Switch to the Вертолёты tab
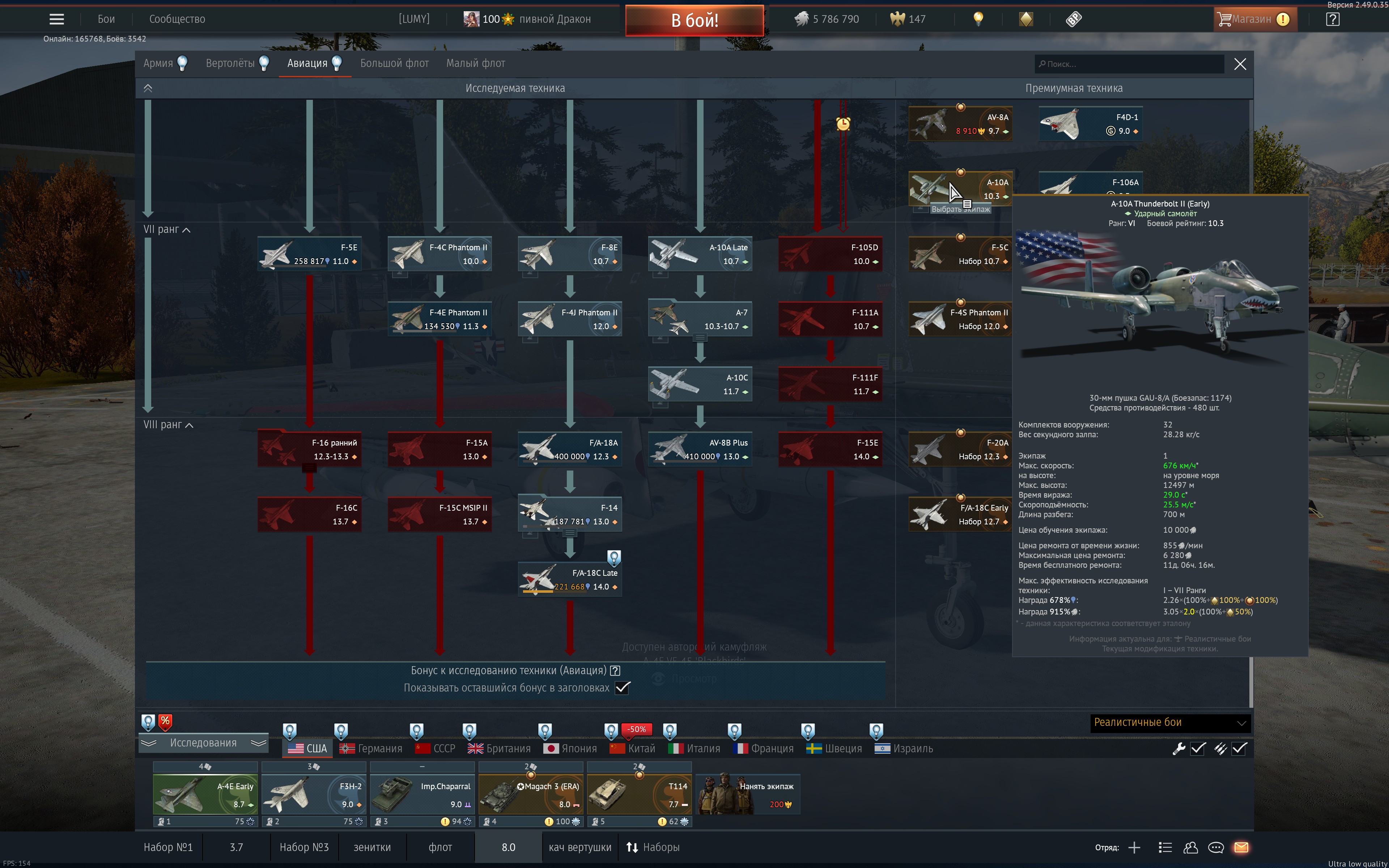 (x=231, y=63)
